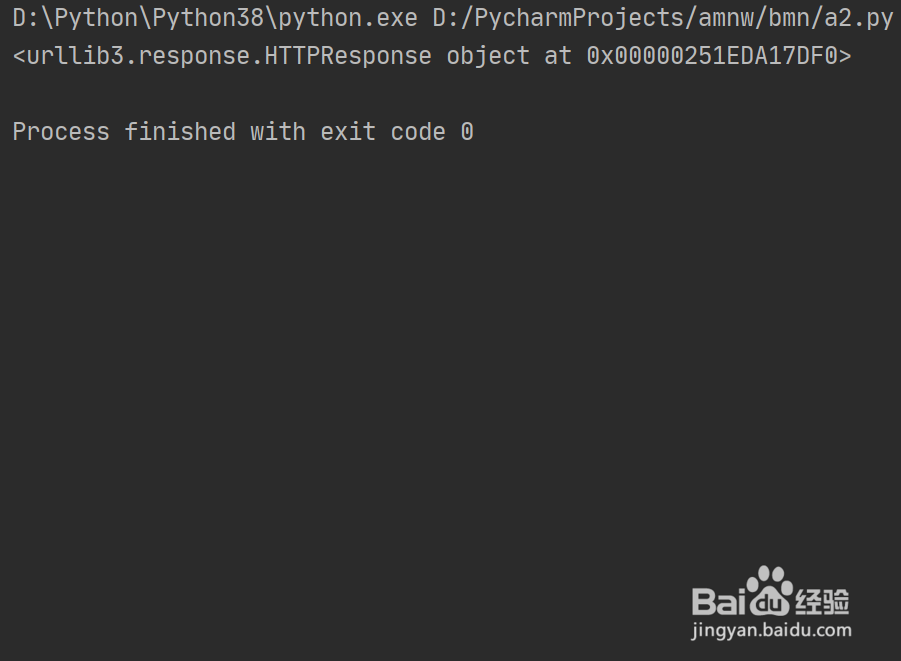
Task: Click the exit code number 0
Action: 467,132
